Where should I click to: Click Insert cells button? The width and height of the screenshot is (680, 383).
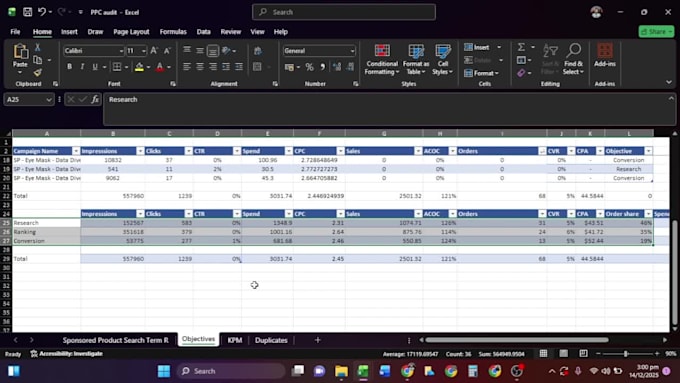[x=477, y=47]
